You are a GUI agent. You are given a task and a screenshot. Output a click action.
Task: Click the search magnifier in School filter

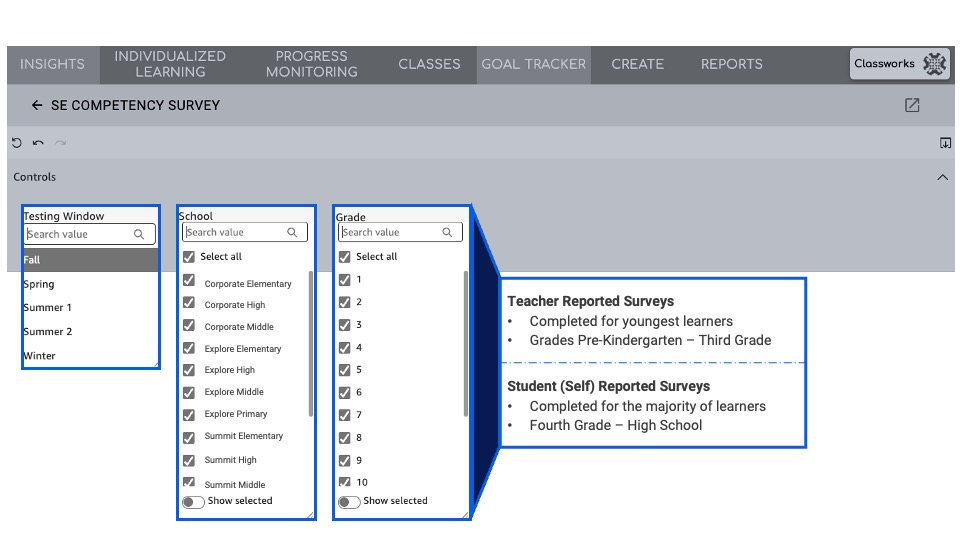[x=292, y=232]
